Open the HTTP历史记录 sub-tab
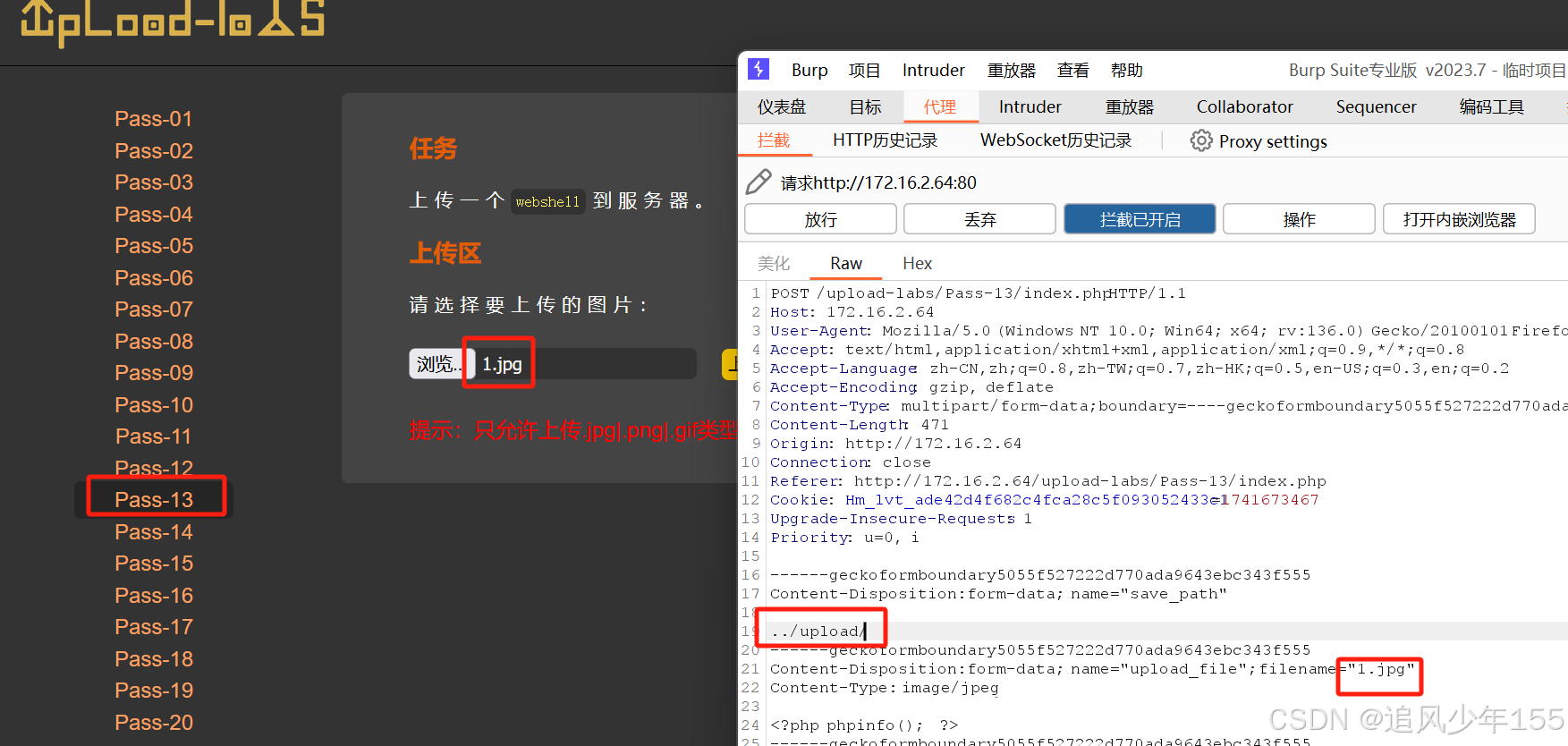Viewport: 1568px width, 746px height. tap(886, 140)
